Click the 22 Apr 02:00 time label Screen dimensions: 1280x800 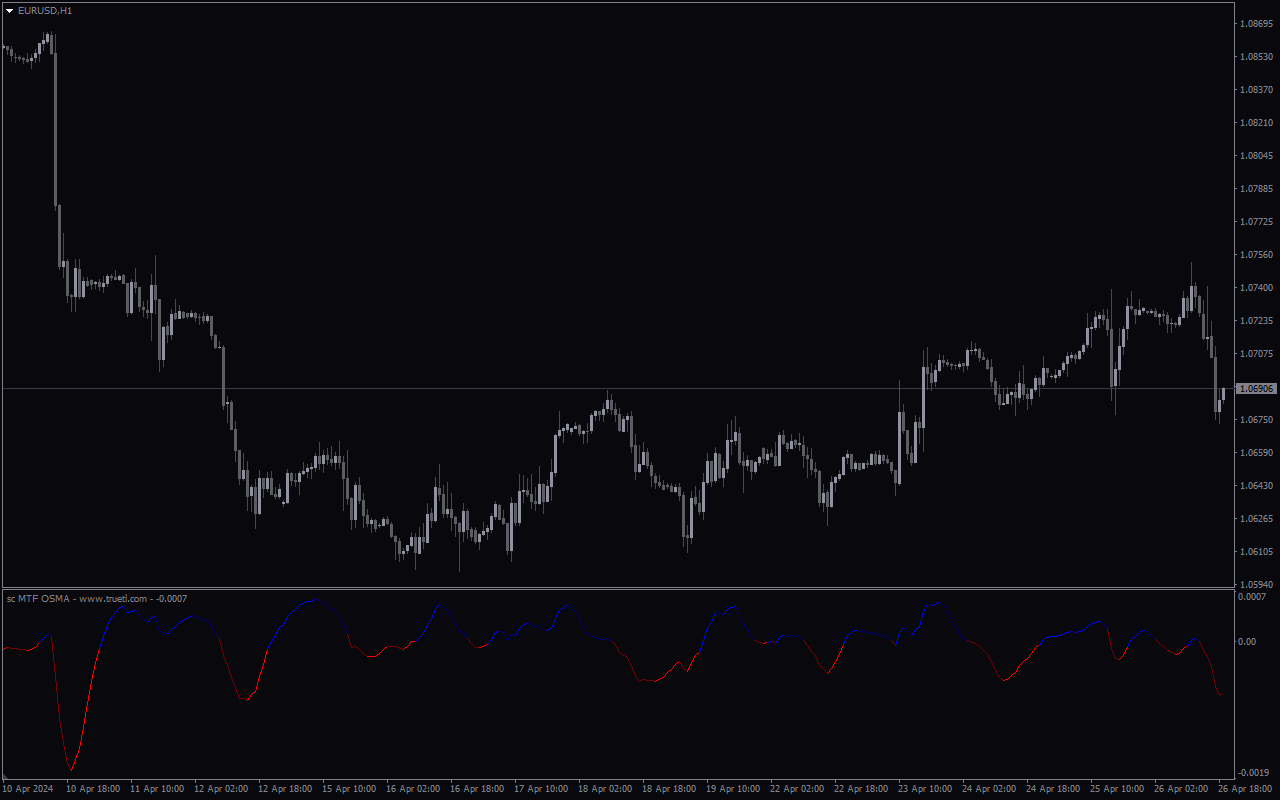[797, 789]
